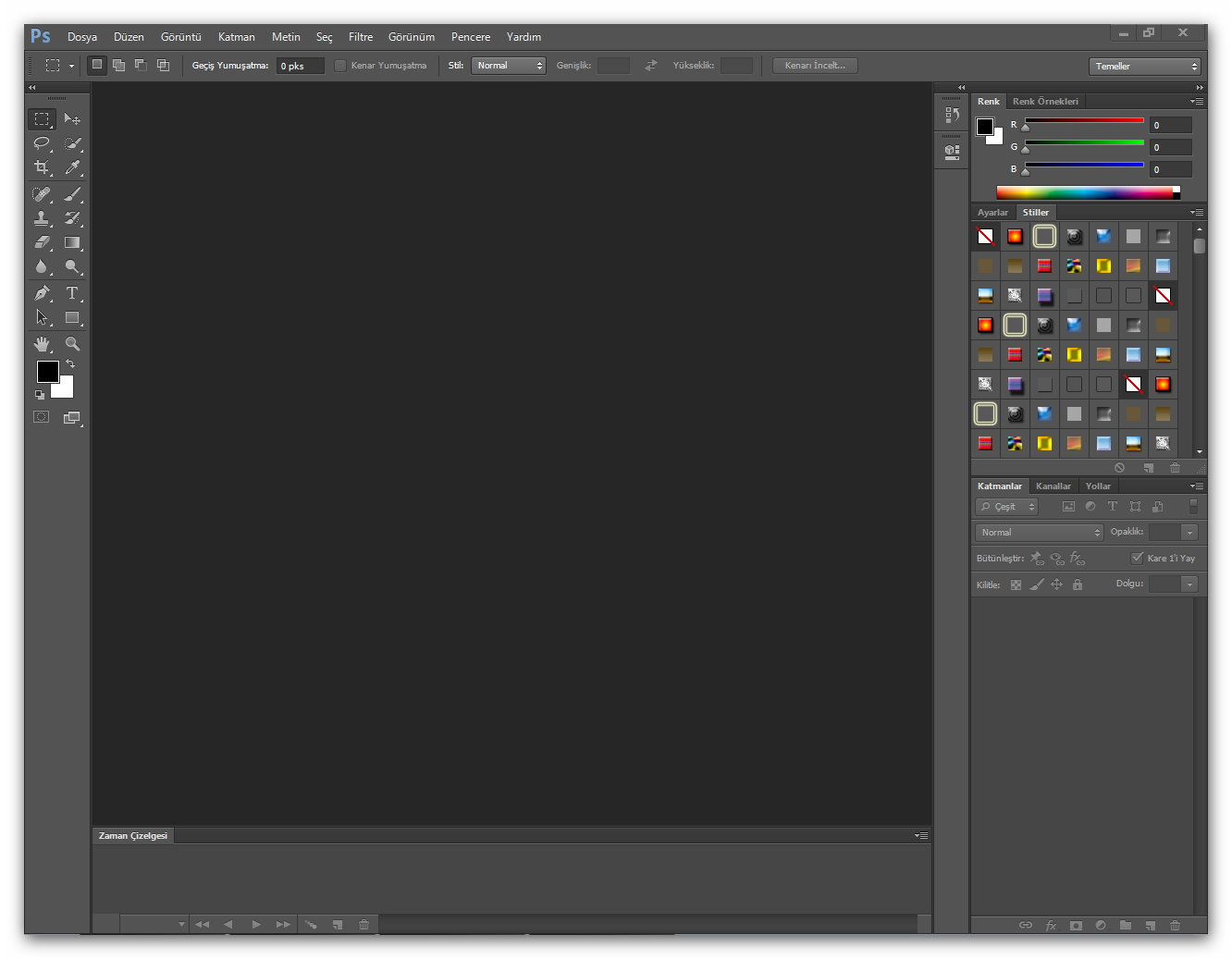Select the Lasso tool
Viewport: 1232px width, 959px height.
pyautogui.click(x=42, y=143)
